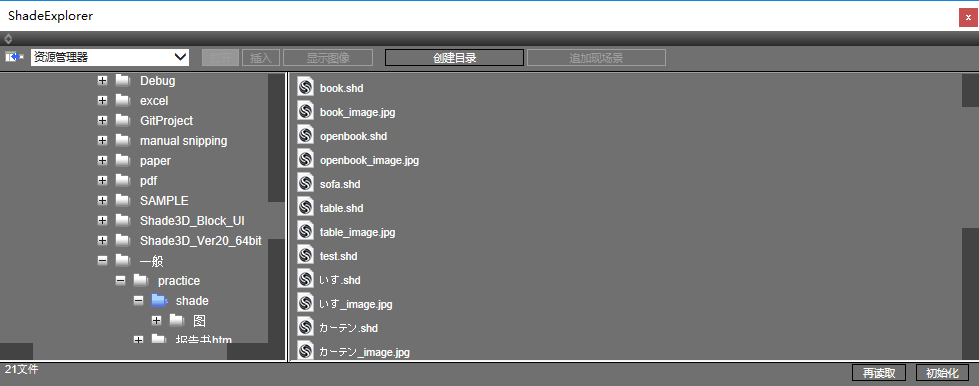Image resolution: width=979 pixels, height=386 pixels.
Task: Click the file list vertical scrollbar
Action: 970,216
